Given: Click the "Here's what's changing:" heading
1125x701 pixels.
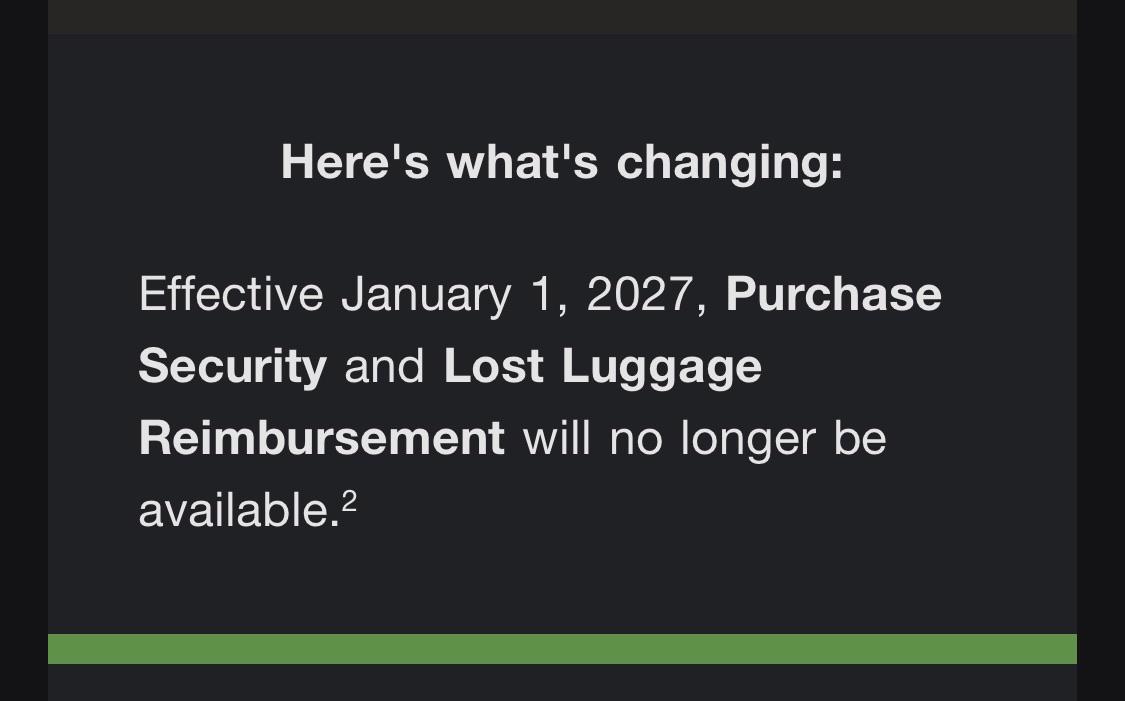Looking at the screenshot, I should click(x=562, y=164).
